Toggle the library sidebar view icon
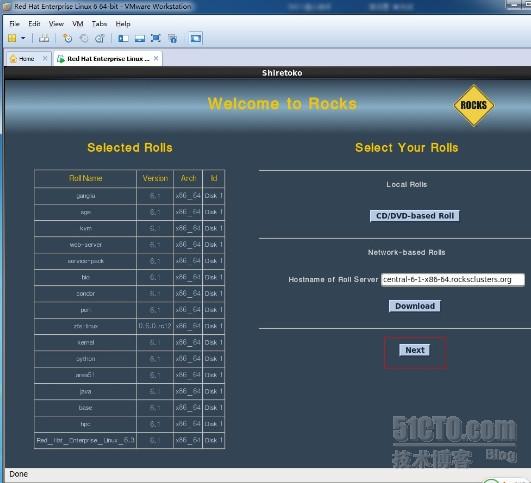Image resolution: width=531 pixels, height=483 pixels. [x=123, y=38]
